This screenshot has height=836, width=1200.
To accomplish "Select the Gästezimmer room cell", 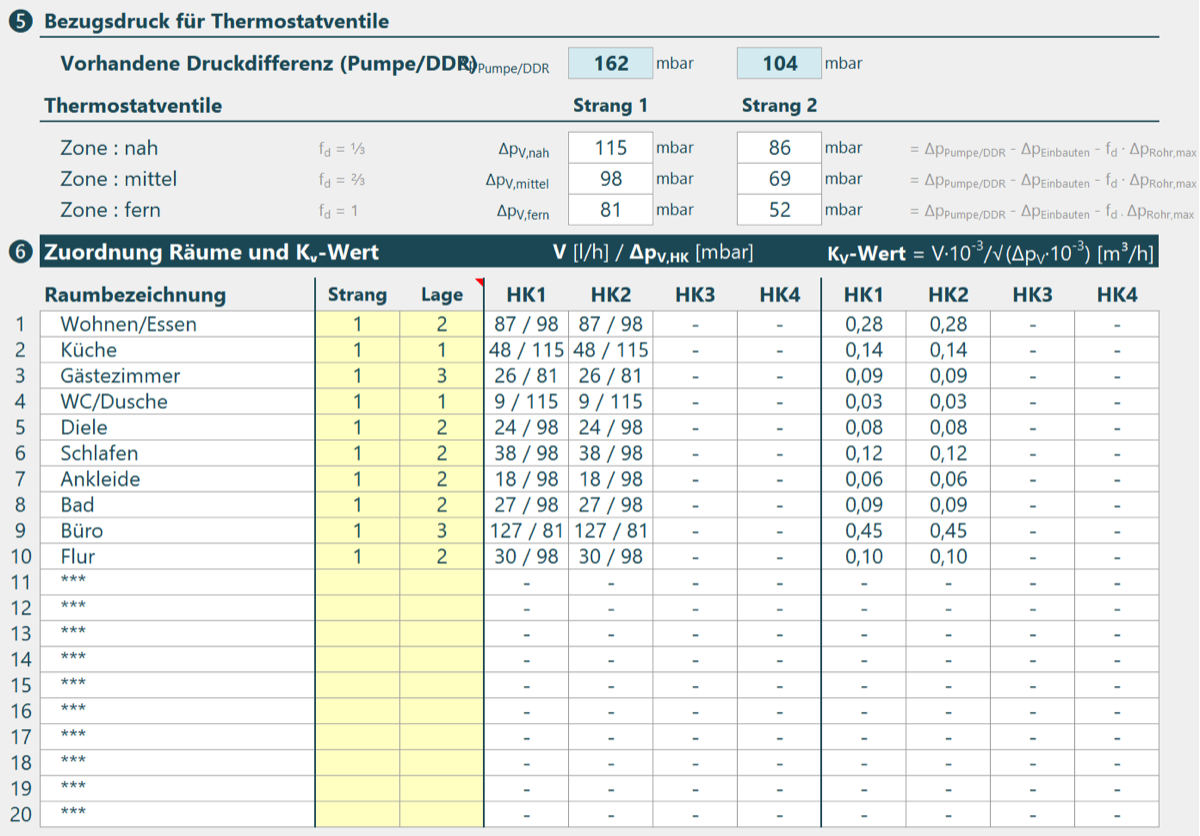I will (x=178, y=376).
